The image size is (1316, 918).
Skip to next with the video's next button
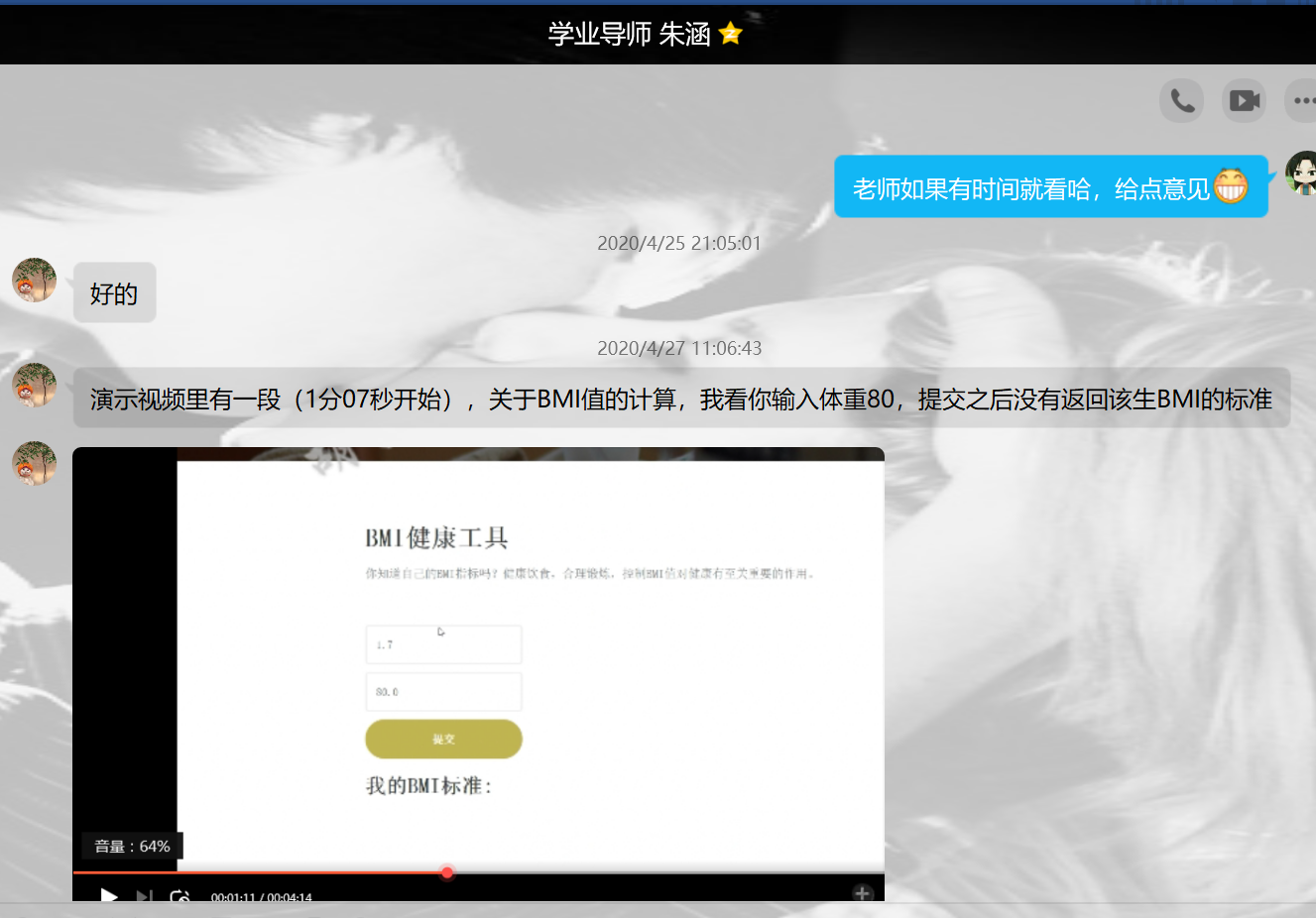[x=144, y=896]
